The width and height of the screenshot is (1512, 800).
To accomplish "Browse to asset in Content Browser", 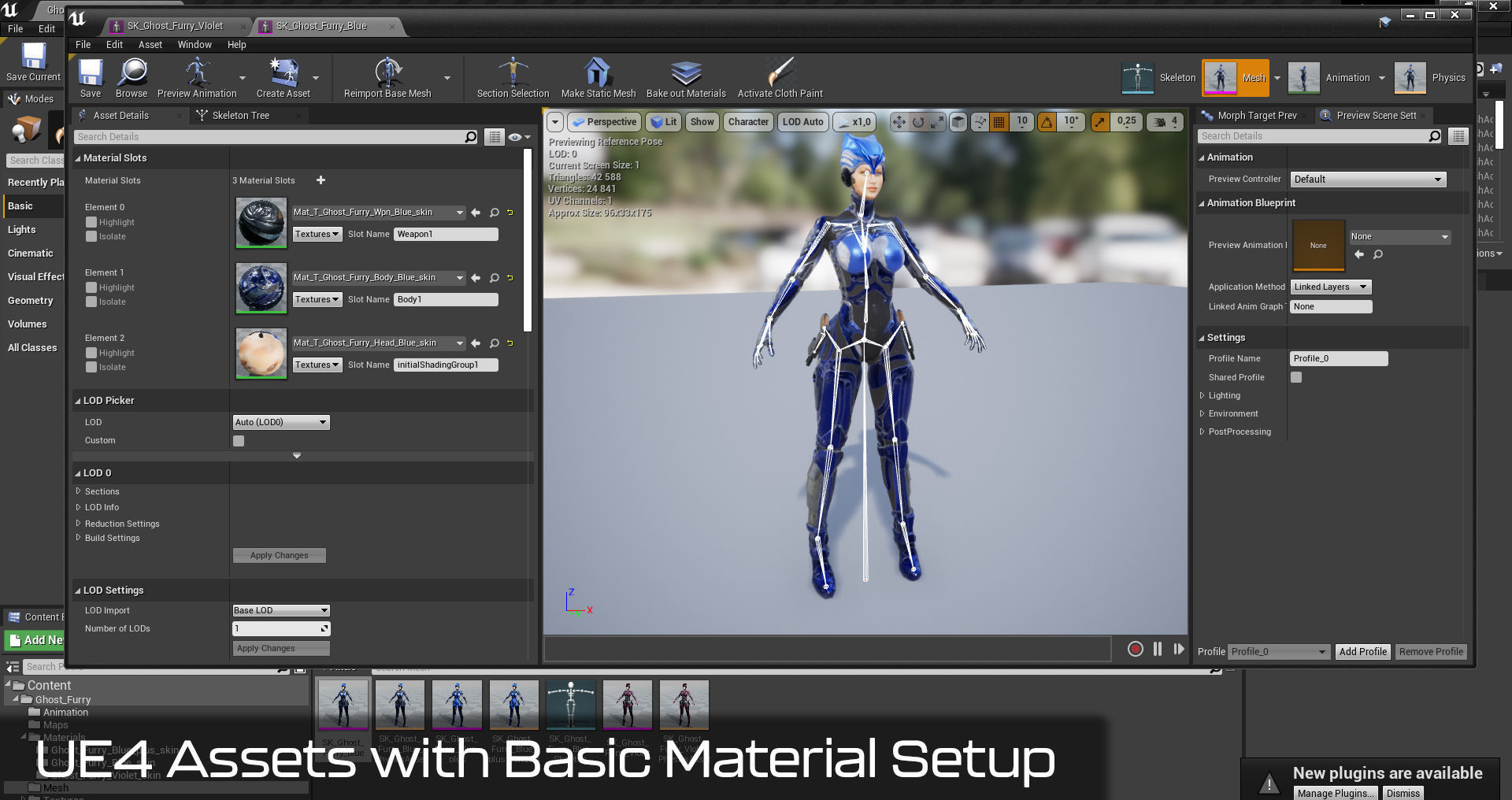I will tap(132, 78).
